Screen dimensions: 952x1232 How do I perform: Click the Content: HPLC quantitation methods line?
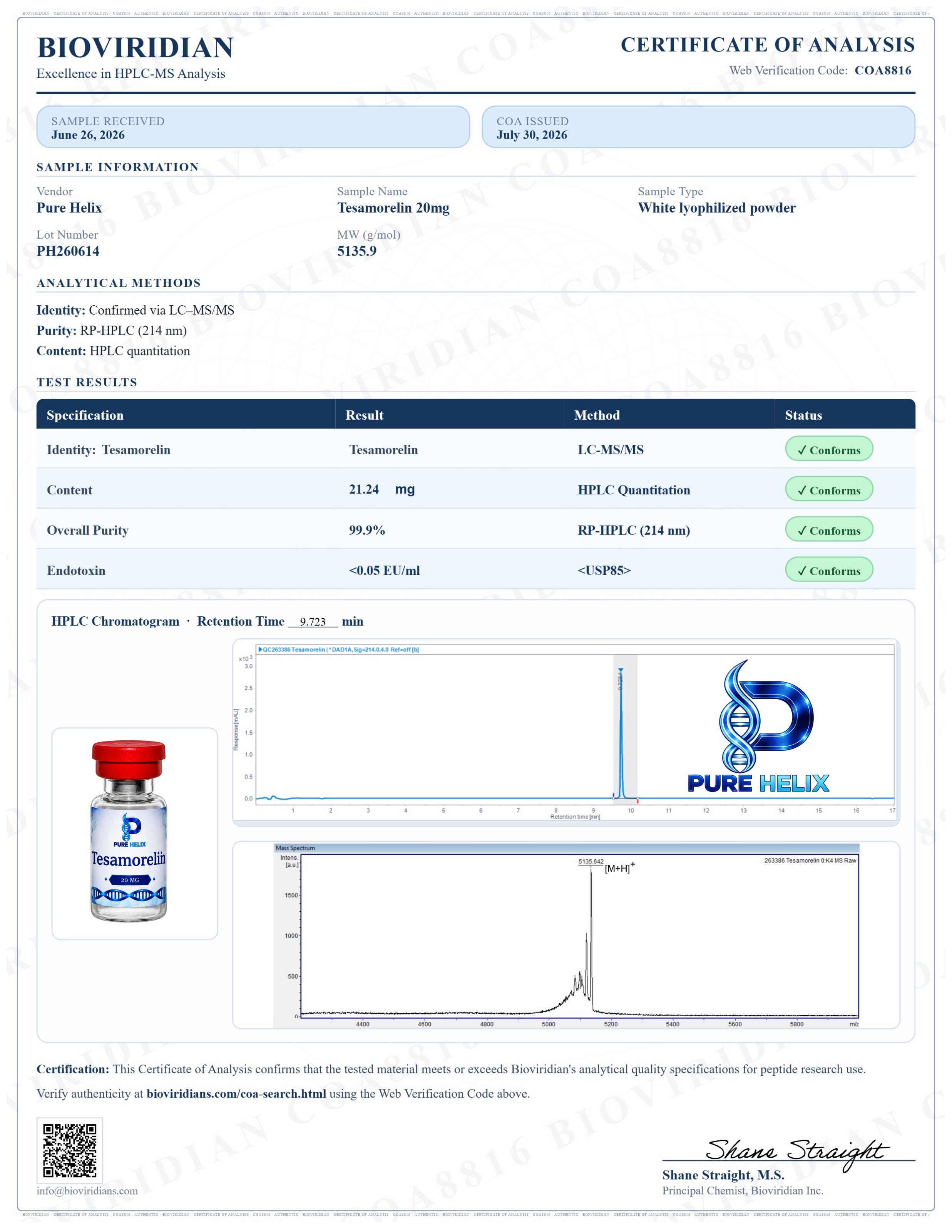tap(113, 351)
